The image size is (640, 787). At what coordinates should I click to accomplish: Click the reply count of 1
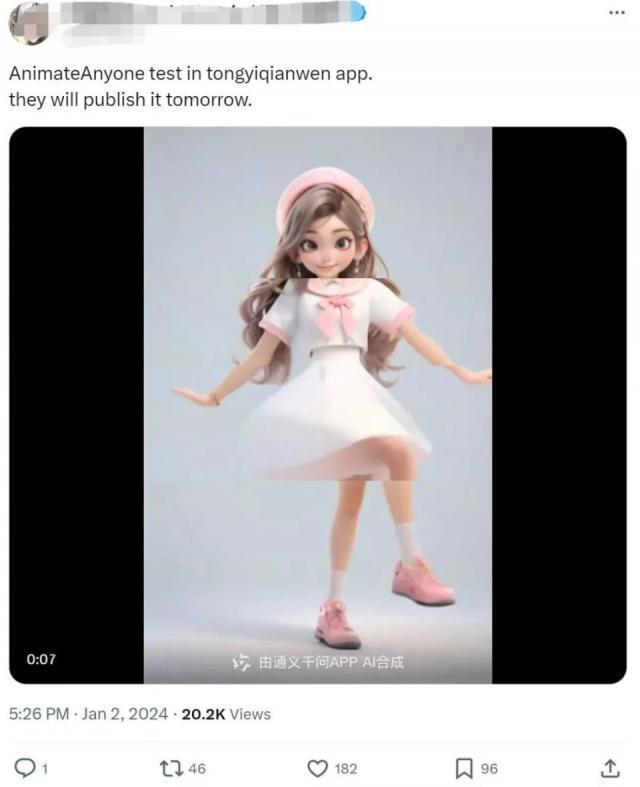[x=45, y=768]
